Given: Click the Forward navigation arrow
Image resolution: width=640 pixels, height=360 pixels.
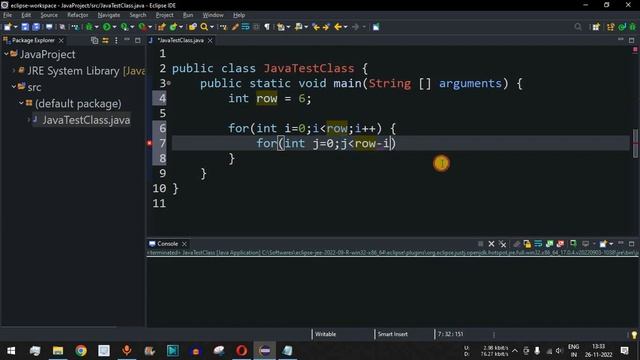Looking at the screenshot, I should pyautogui.click(x=356, y=27).
